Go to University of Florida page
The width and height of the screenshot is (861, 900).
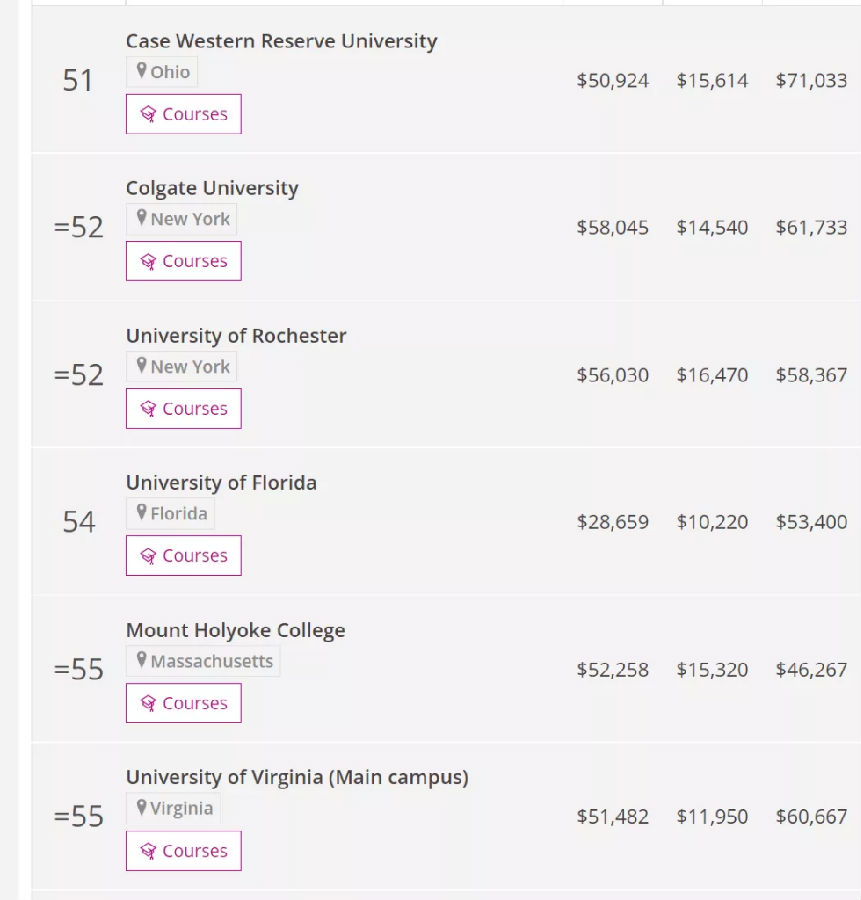coord(221,482)
